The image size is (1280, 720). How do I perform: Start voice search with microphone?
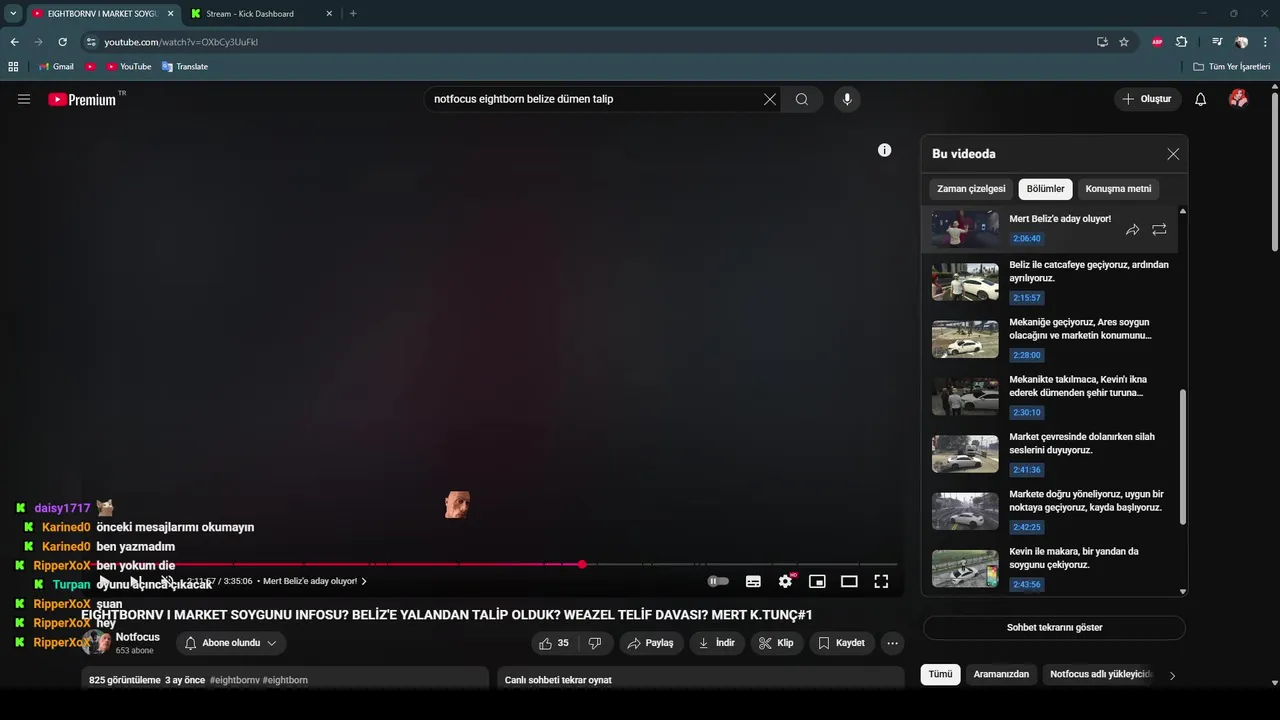[847, 99]
